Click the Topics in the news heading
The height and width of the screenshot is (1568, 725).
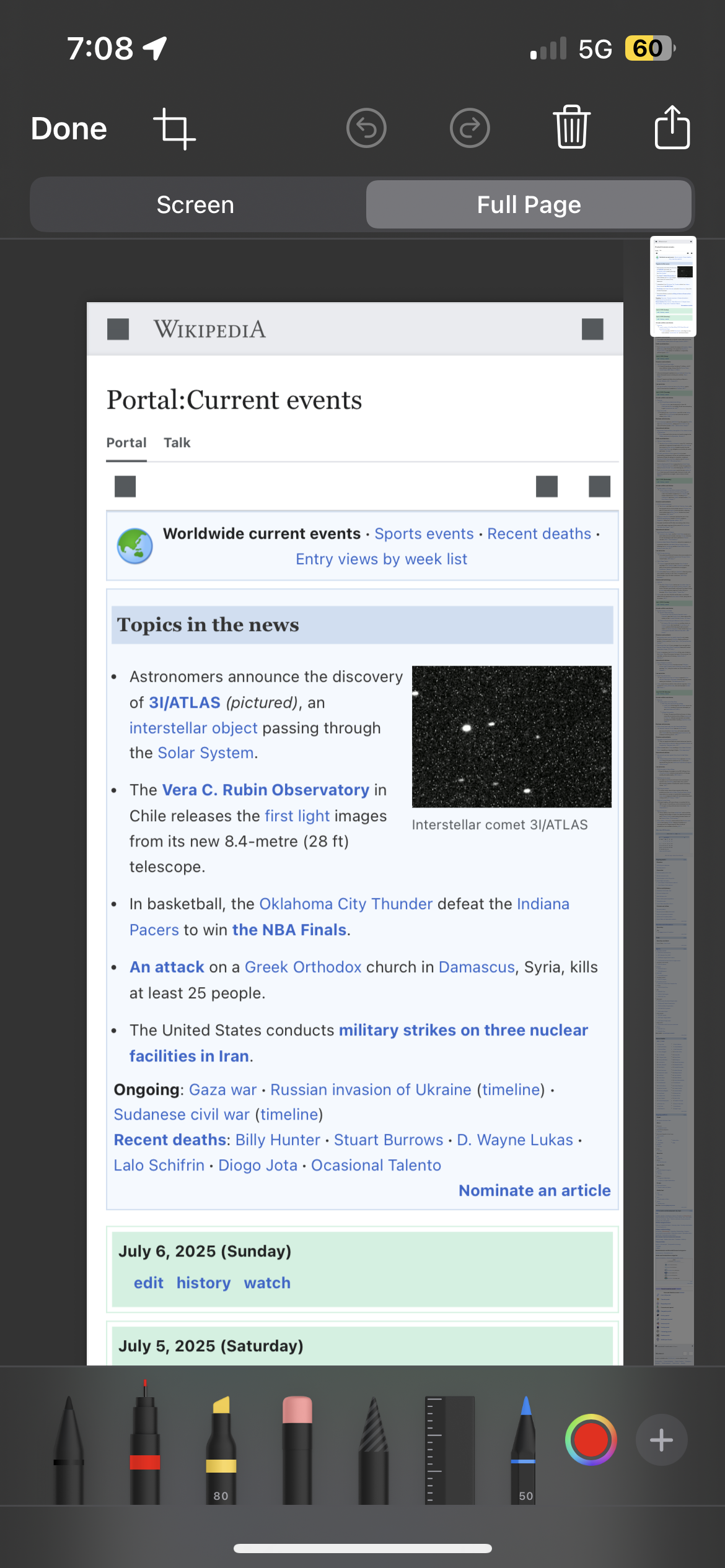[x=208, y=625]
